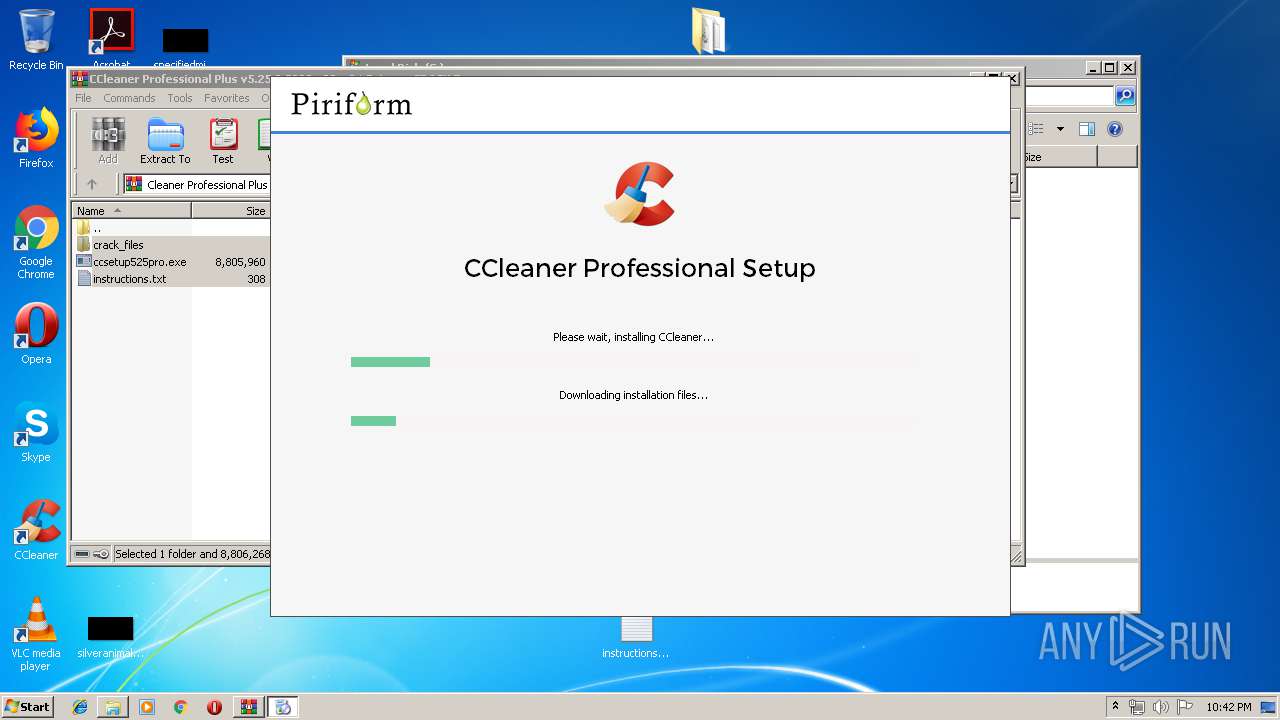Click the CCleaner Professional Setup heading

coord(640,268)
